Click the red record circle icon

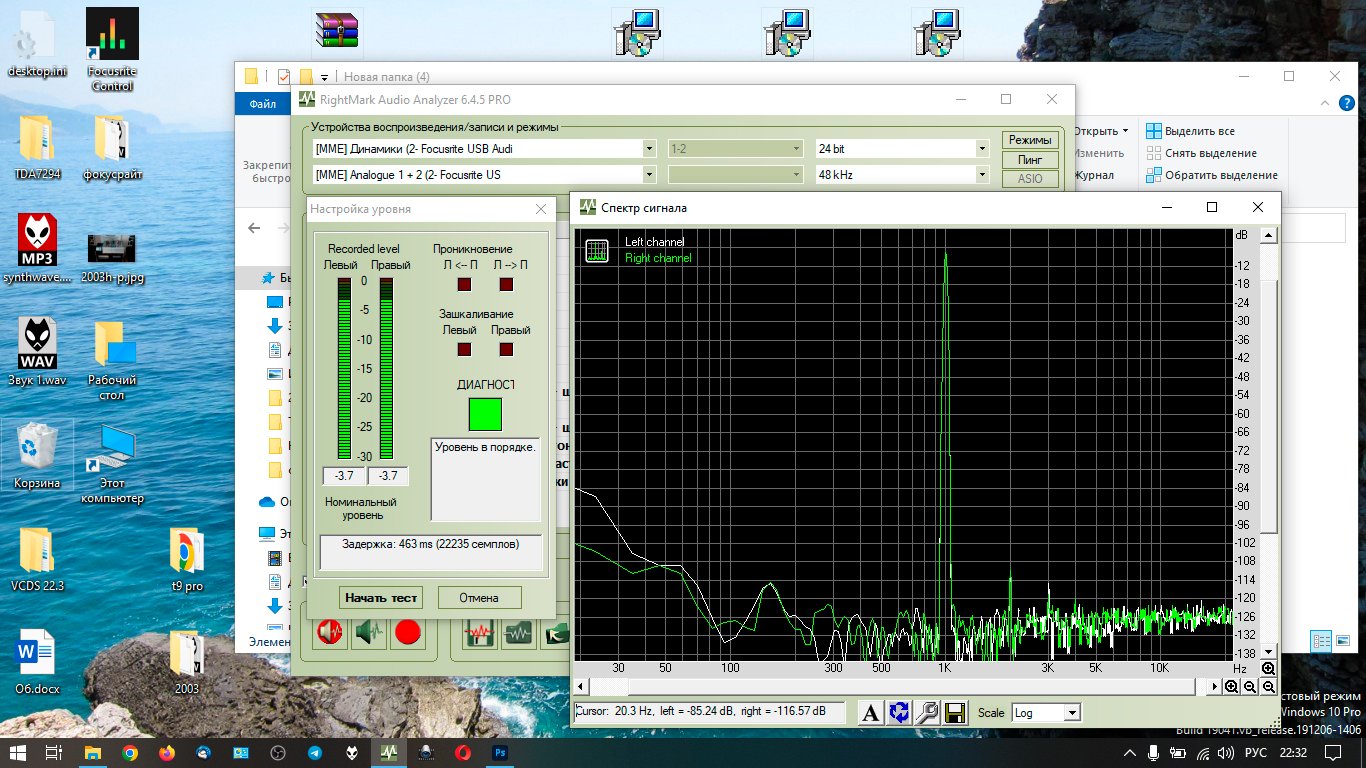click(x=407, y=632)
